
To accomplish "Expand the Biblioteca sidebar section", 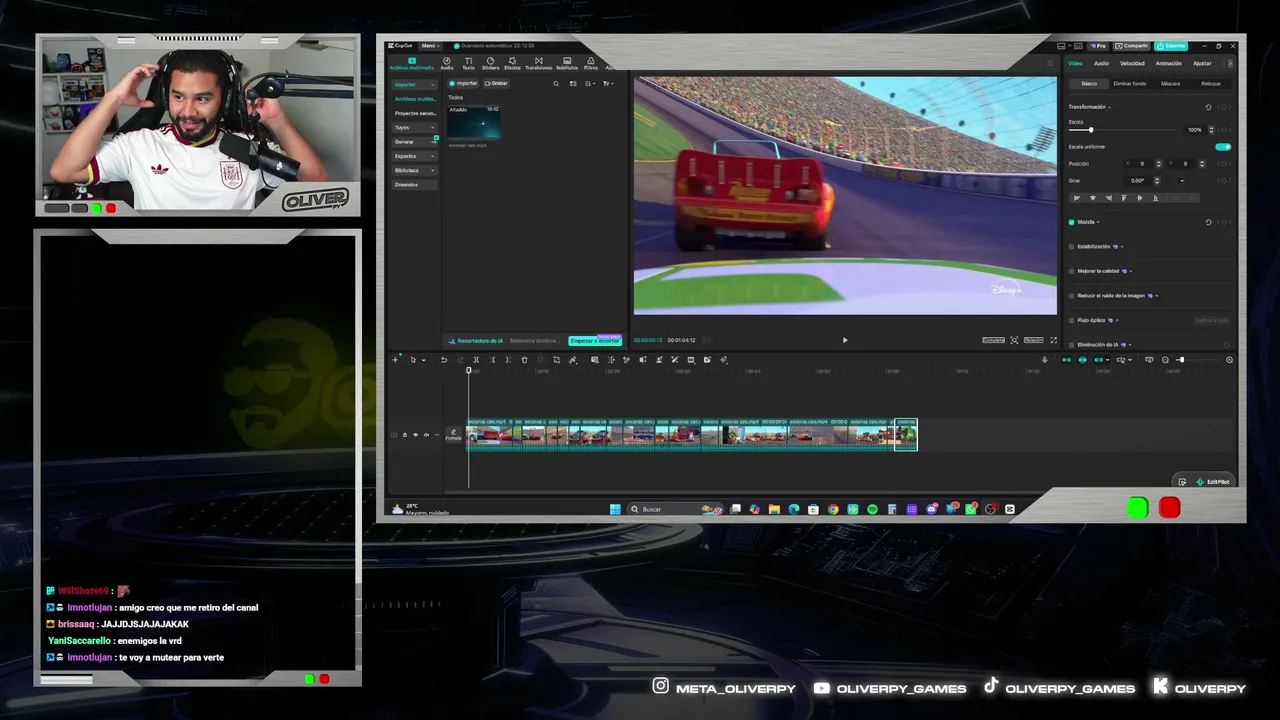I will [414, 170].
